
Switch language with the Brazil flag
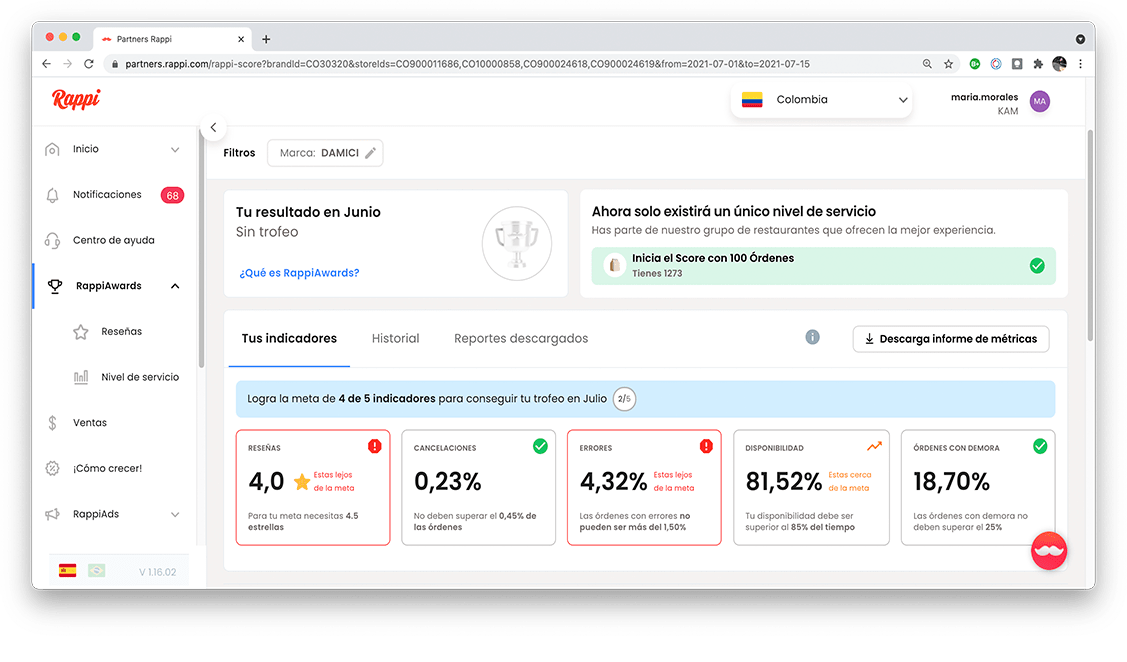click(x=96, y=571)
